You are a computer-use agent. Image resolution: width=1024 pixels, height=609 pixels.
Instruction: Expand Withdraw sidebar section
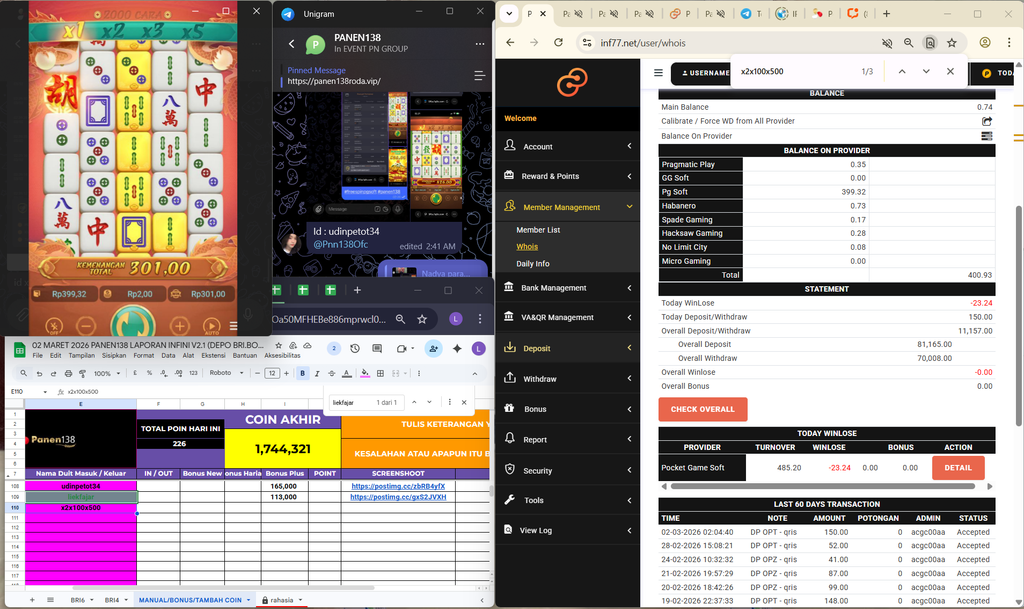[x=568, y=379]
